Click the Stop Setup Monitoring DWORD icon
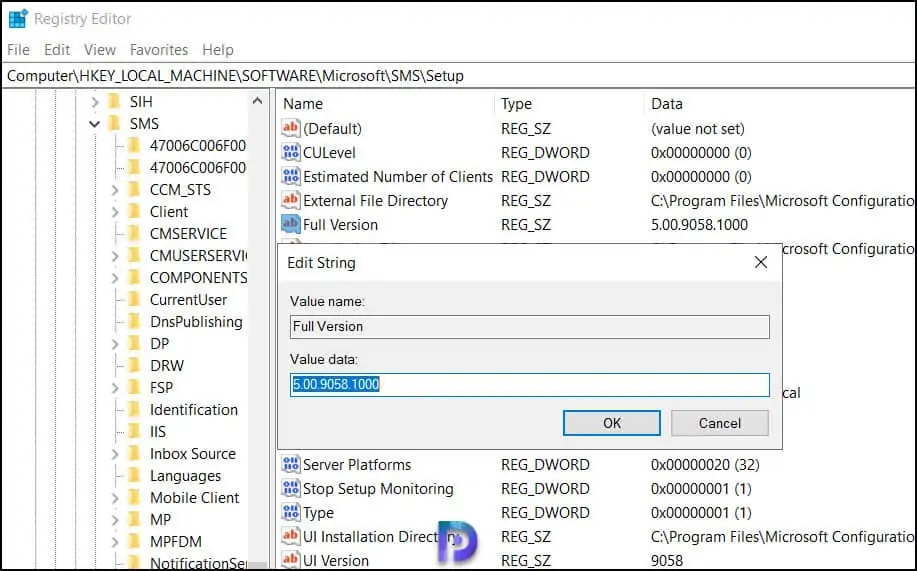This screenshot has height=571, width=917. coord(291,489)
